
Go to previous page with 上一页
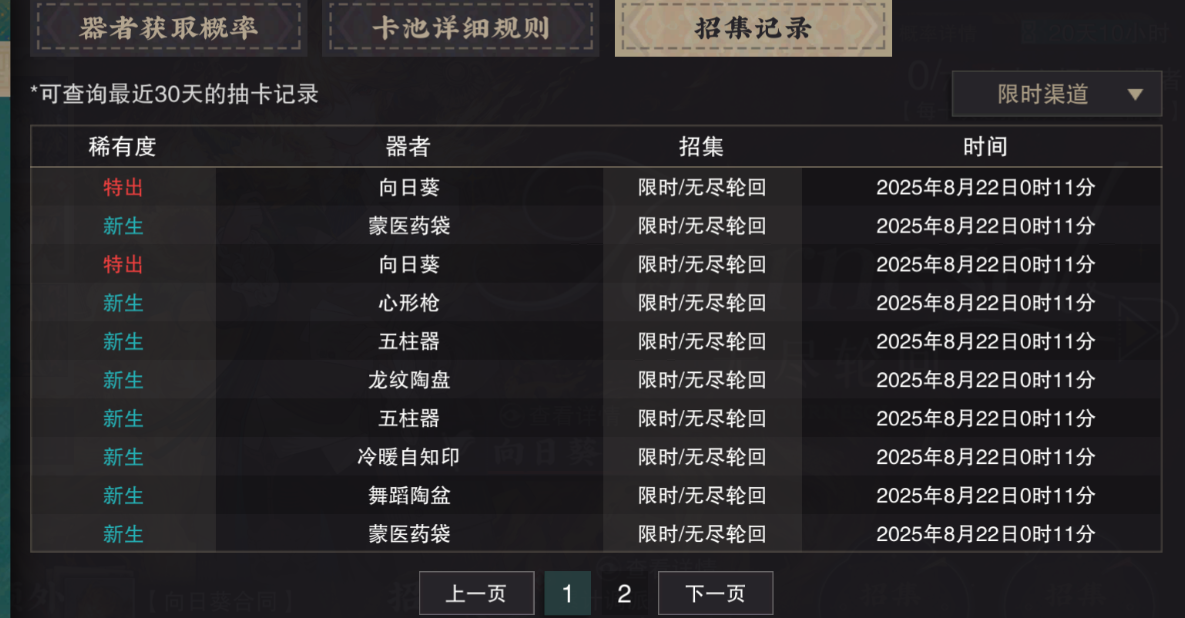(476, 593)
